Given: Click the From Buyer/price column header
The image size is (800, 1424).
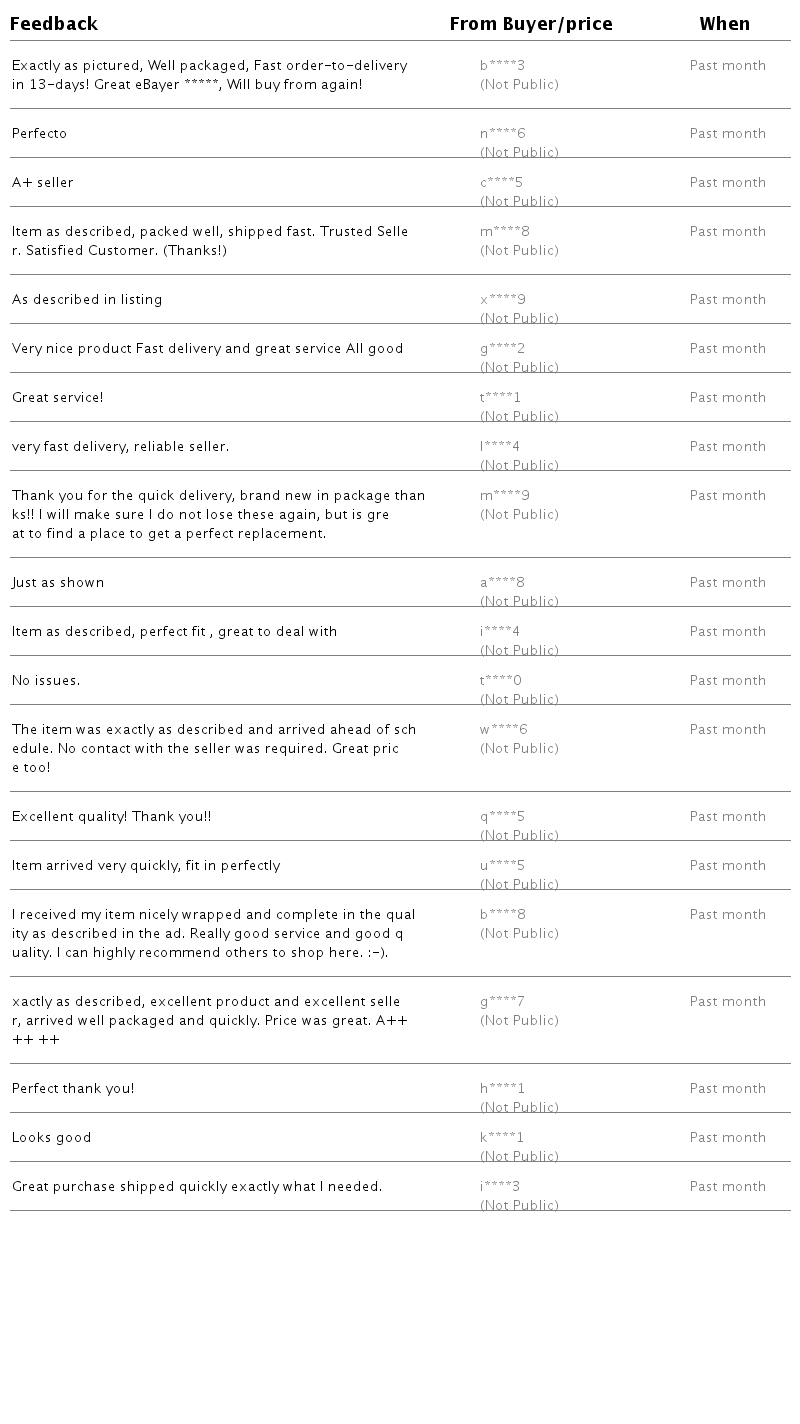Looking at the screenshot, I should 531,24.
